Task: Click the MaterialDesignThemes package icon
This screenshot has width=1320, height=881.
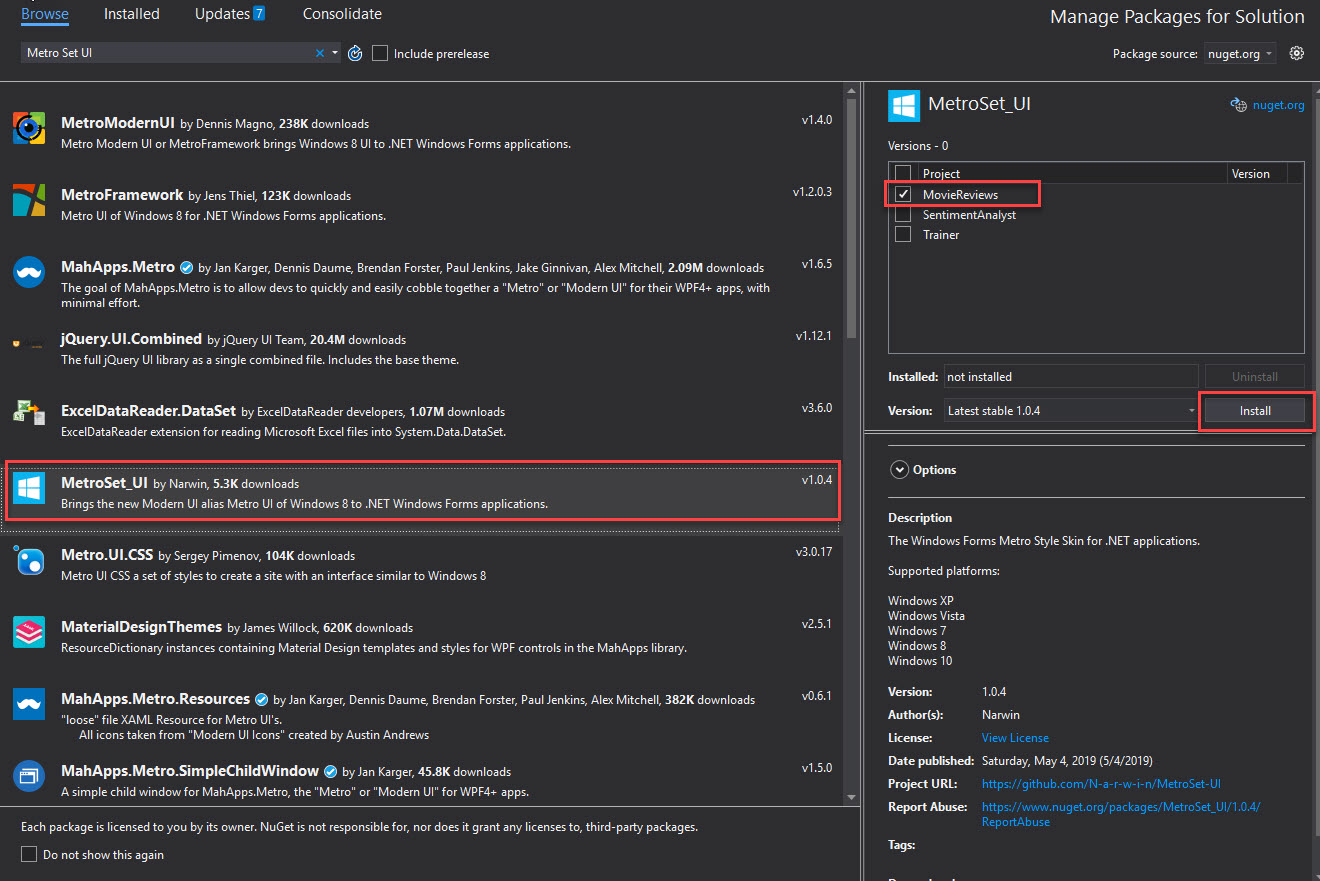Action: 29,632
